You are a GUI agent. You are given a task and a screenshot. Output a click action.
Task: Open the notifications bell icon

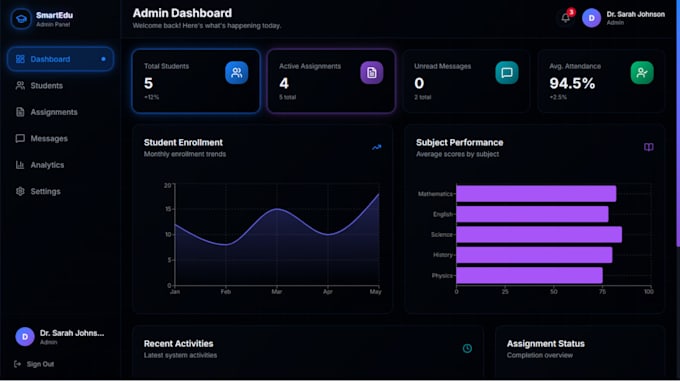[565, 18]
